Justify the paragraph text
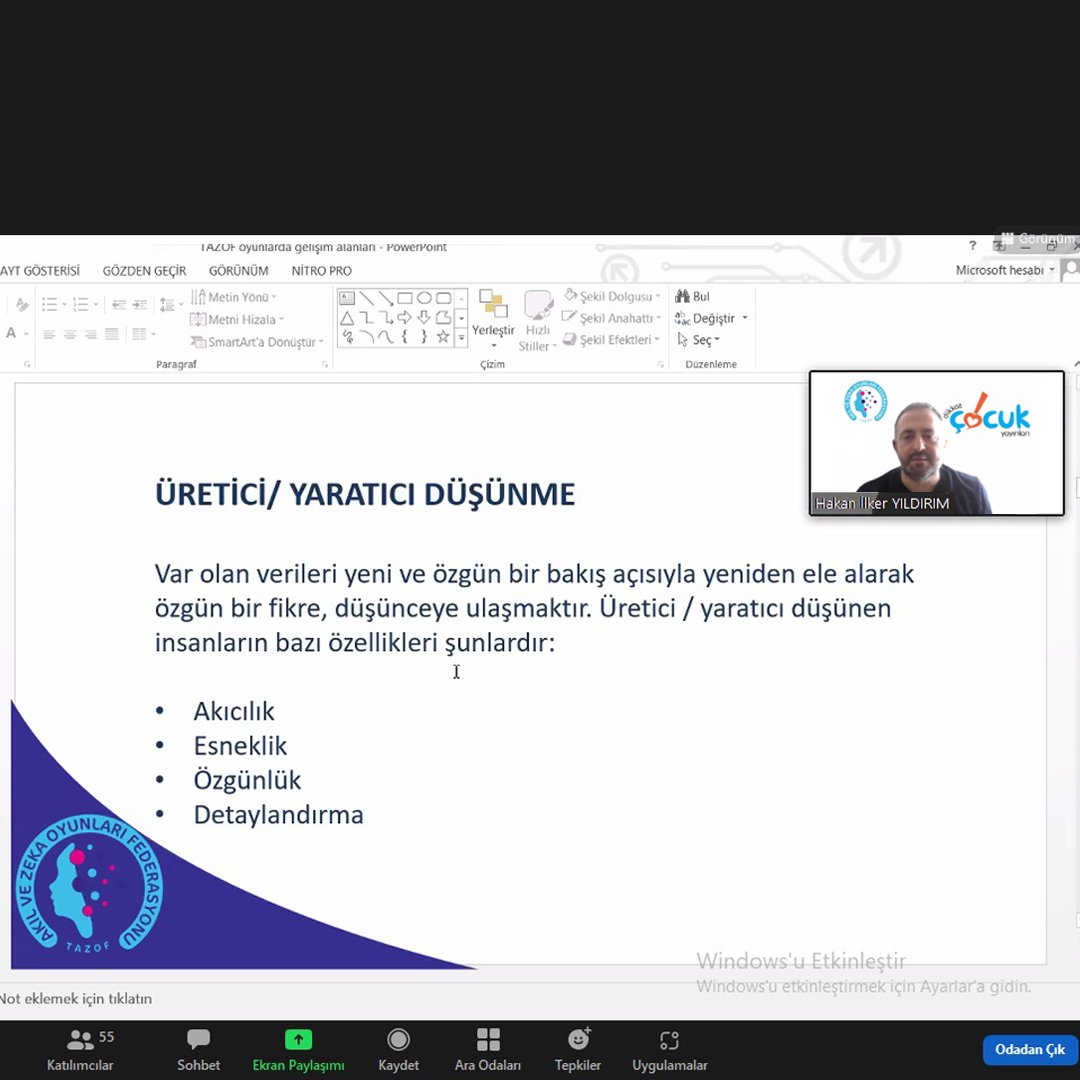 point(112,334)
